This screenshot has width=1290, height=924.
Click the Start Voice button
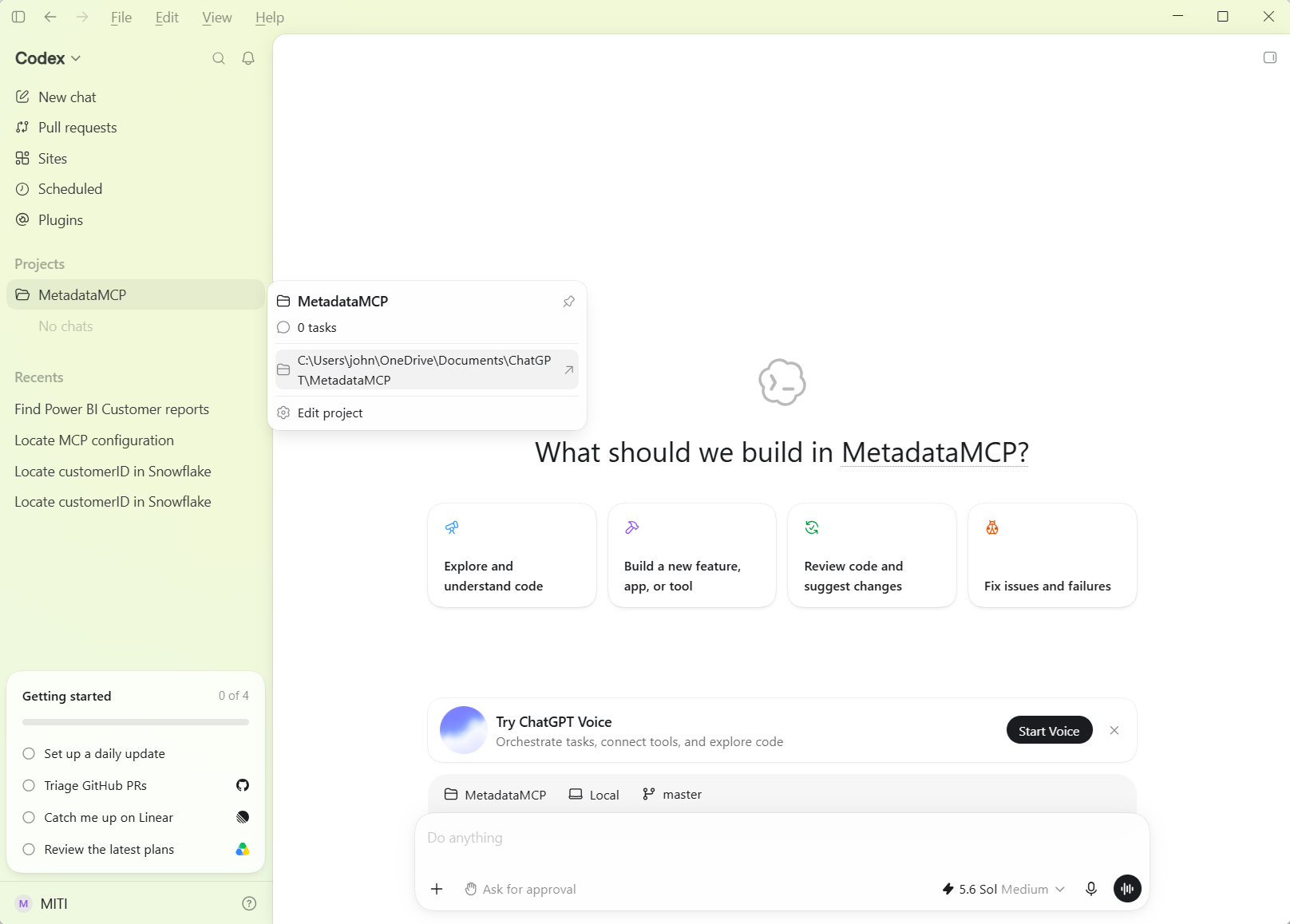point(1049,730)
